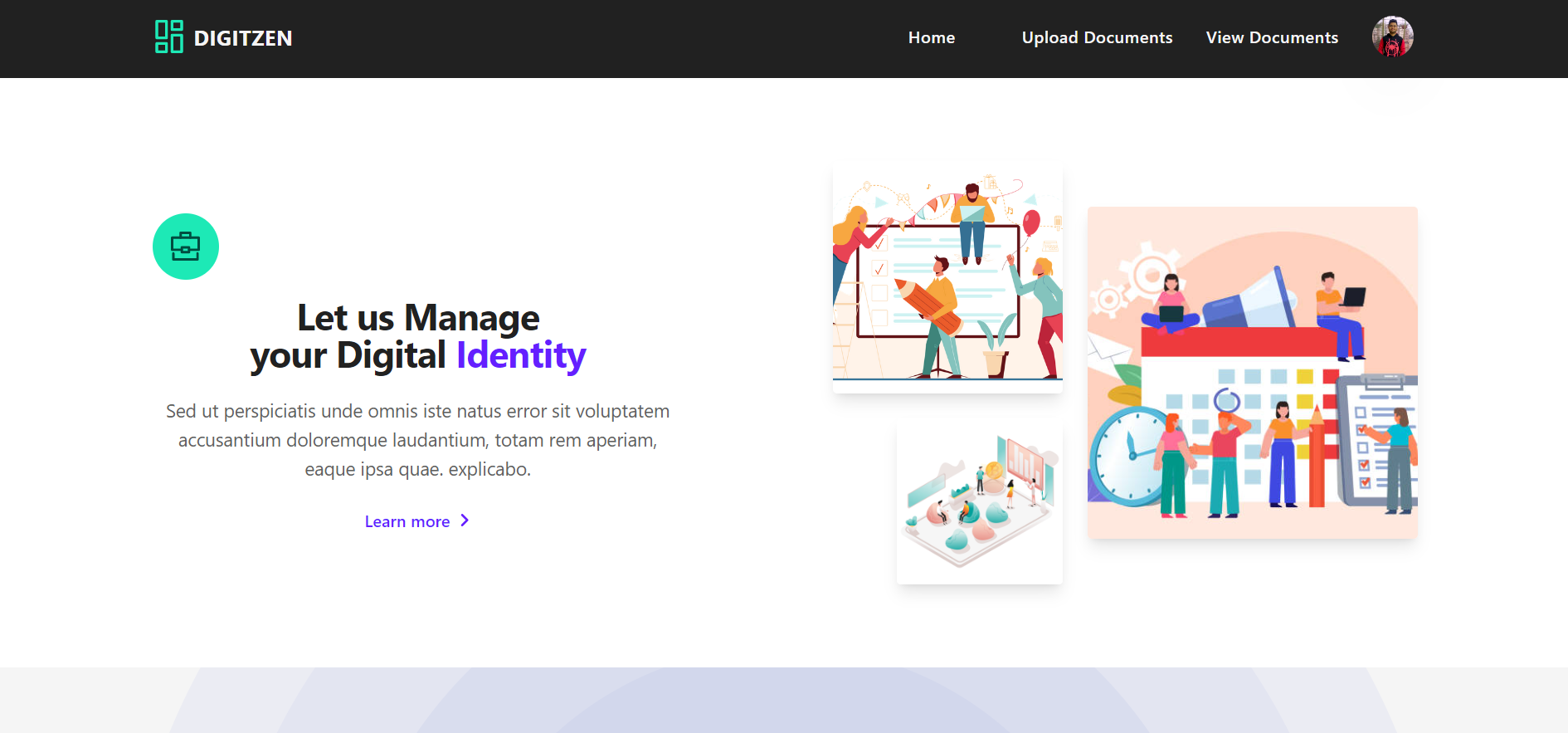Follow the Learn more link
Image resolution: width=1568 pixels, height=733 pixels.
click(x=417, y=521)
